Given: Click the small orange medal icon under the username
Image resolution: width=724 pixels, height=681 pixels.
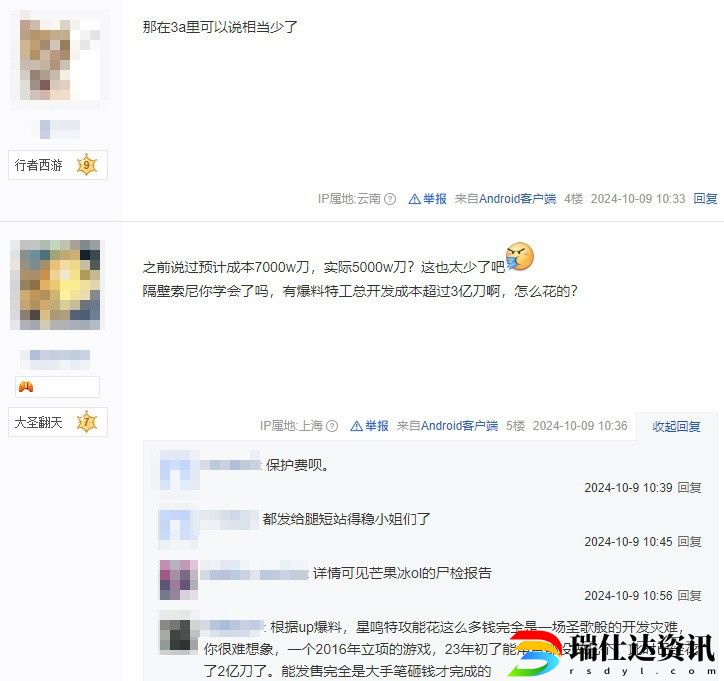Looking at the screenshot, I should 26,387.
